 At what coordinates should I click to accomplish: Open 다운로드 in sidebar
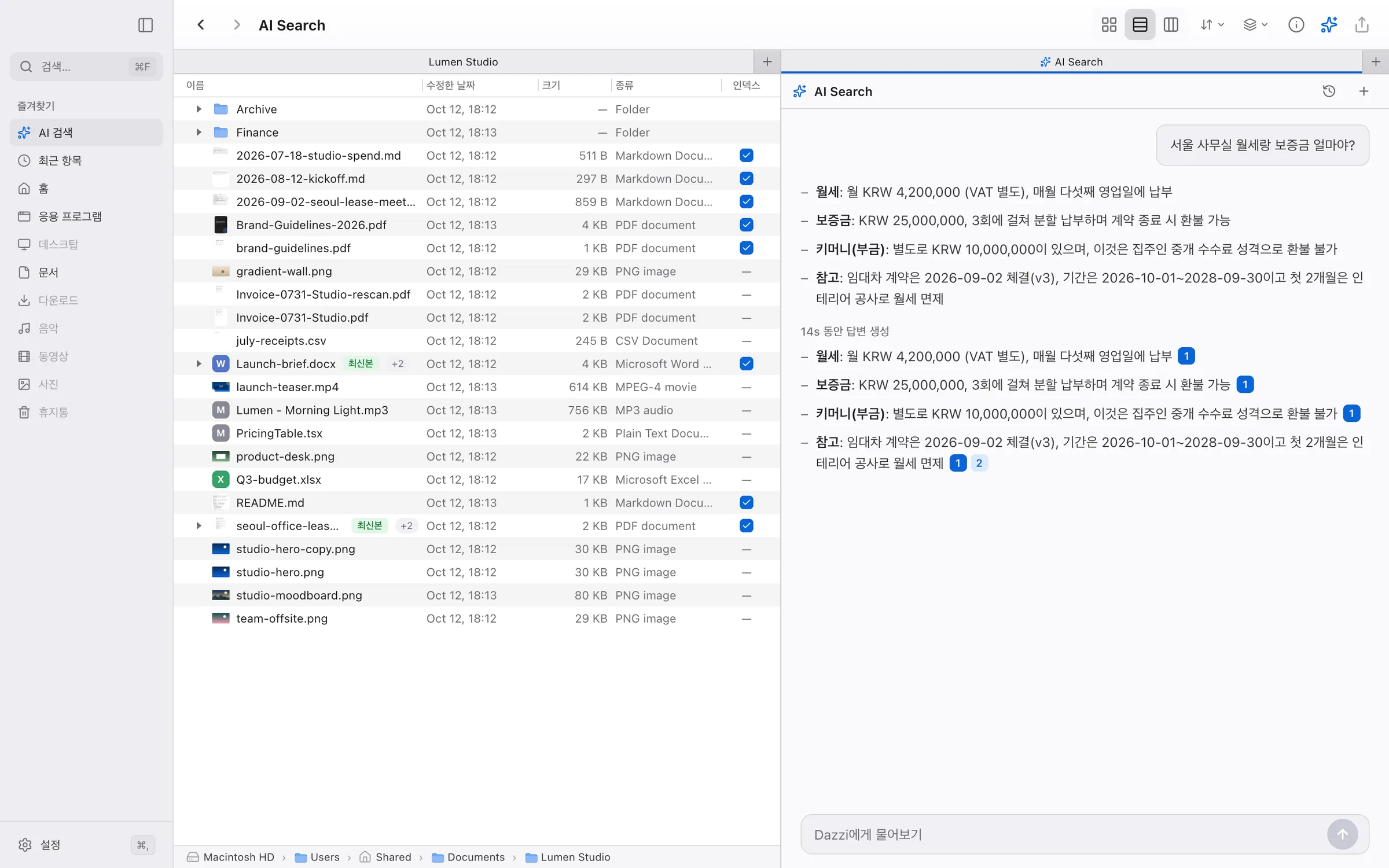click(x=86, y=300)
